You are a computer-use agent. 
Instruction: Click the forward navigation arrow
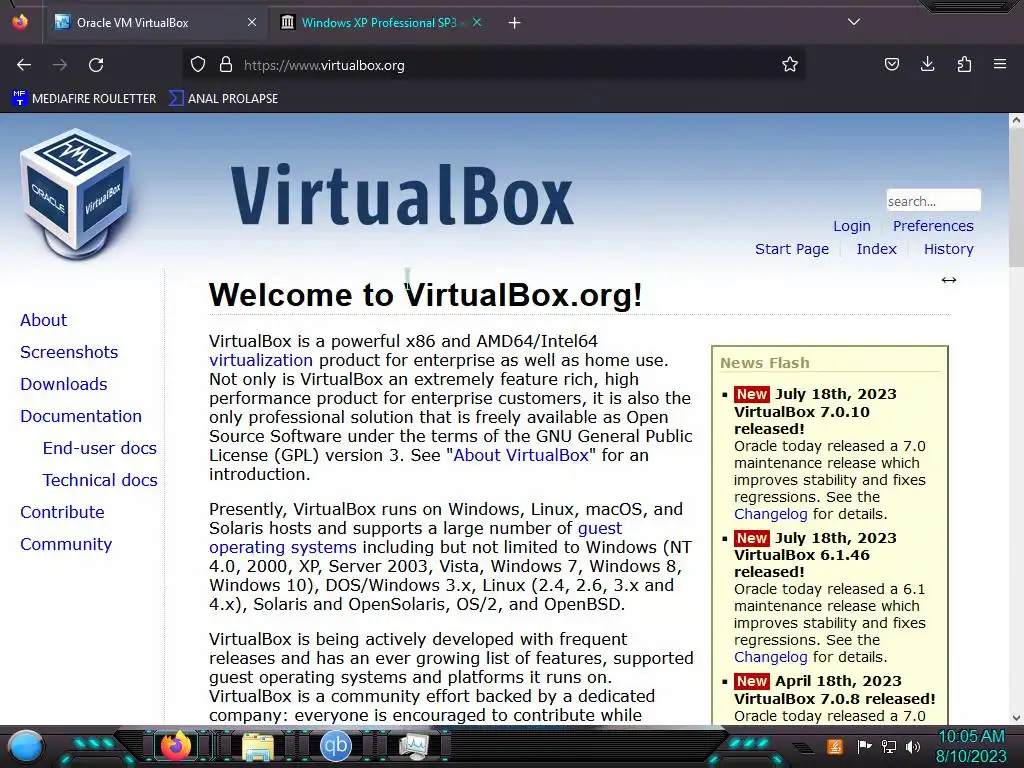pyautogui.click(x=60, y=65)
